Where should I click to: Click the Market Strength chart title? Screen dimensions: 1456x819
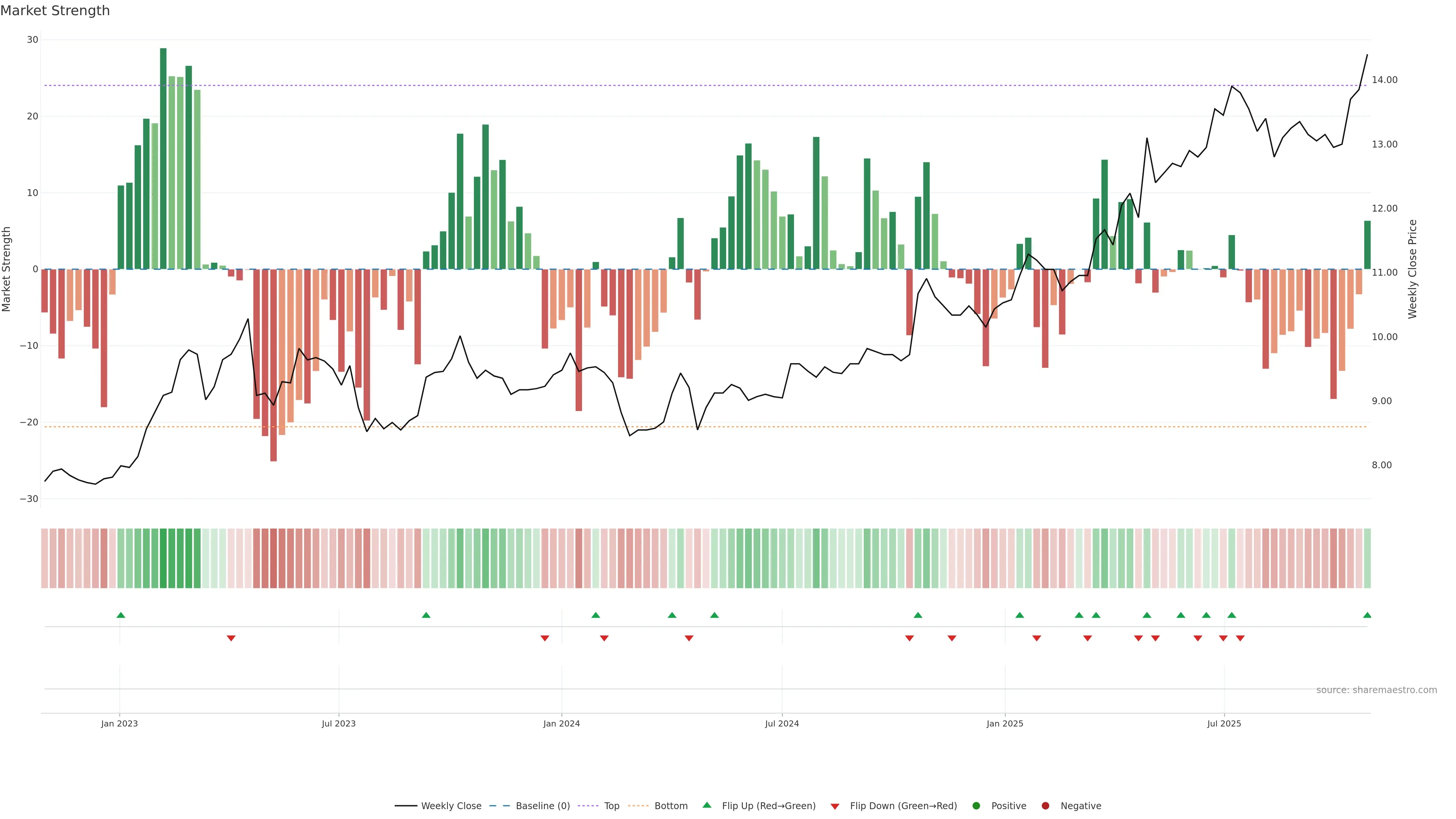pos(55,11)
